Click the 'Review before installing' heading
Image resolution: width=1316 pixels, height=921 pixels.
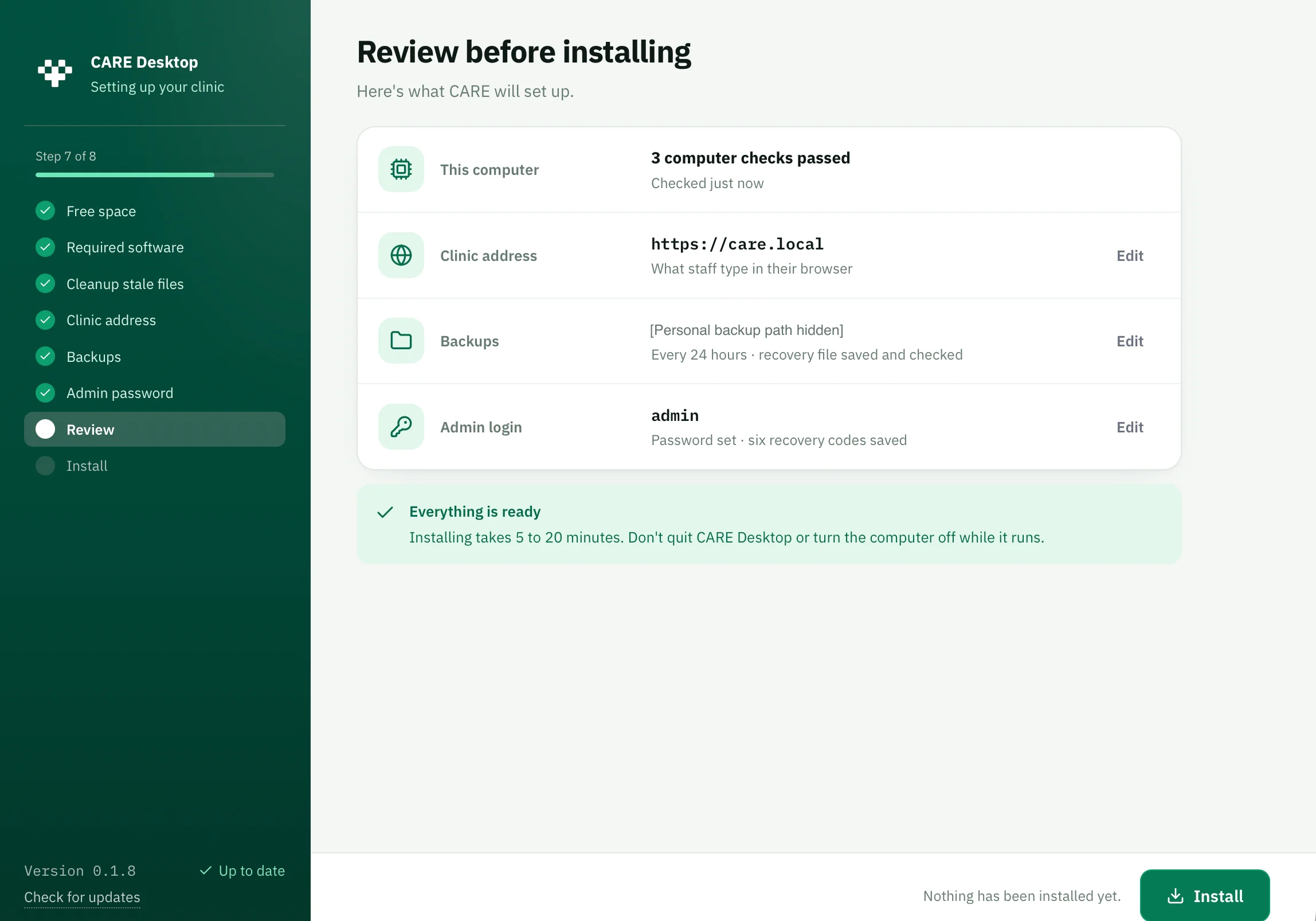coord(524,52)
